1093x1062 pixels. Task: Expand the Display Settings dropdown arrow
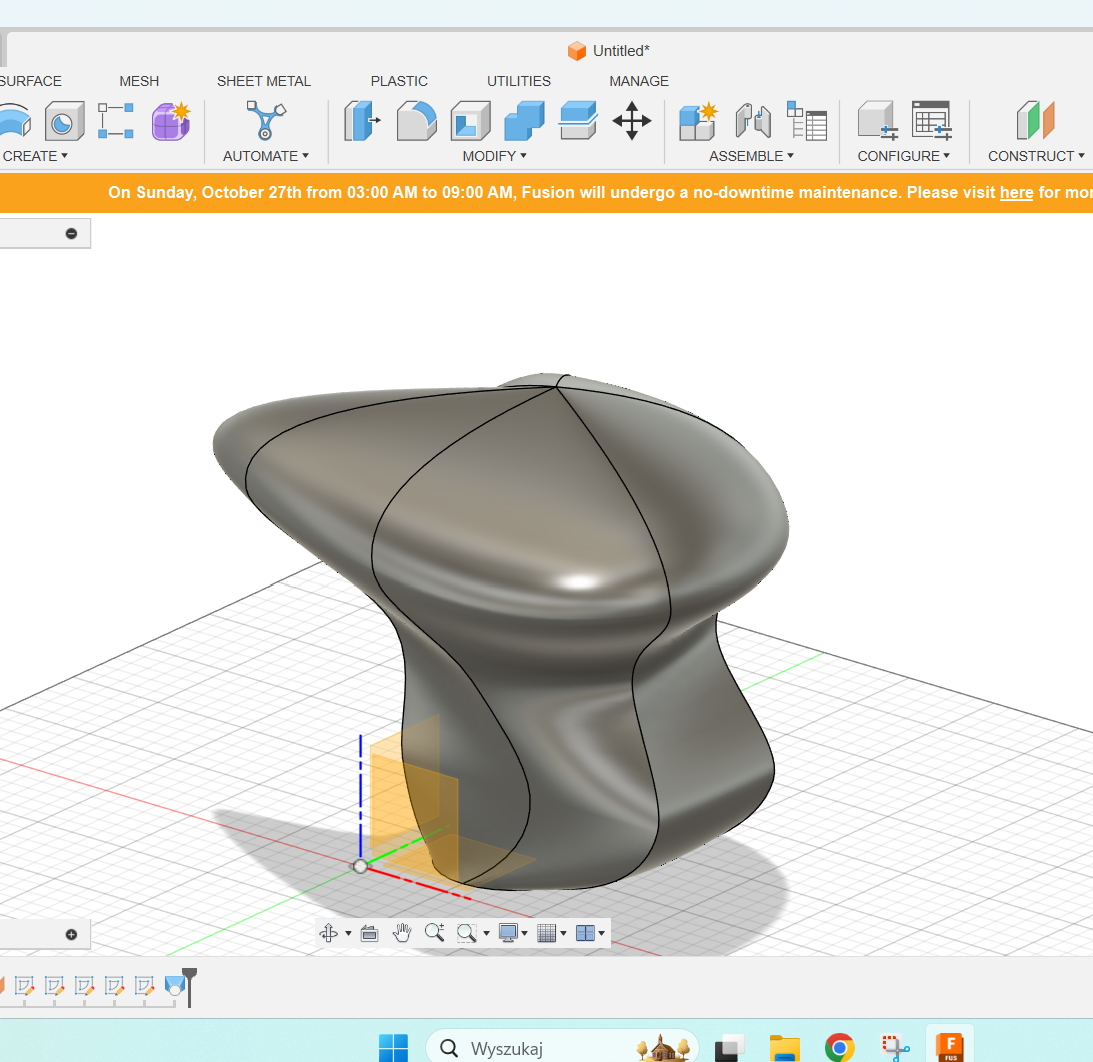tap(524, 933)
